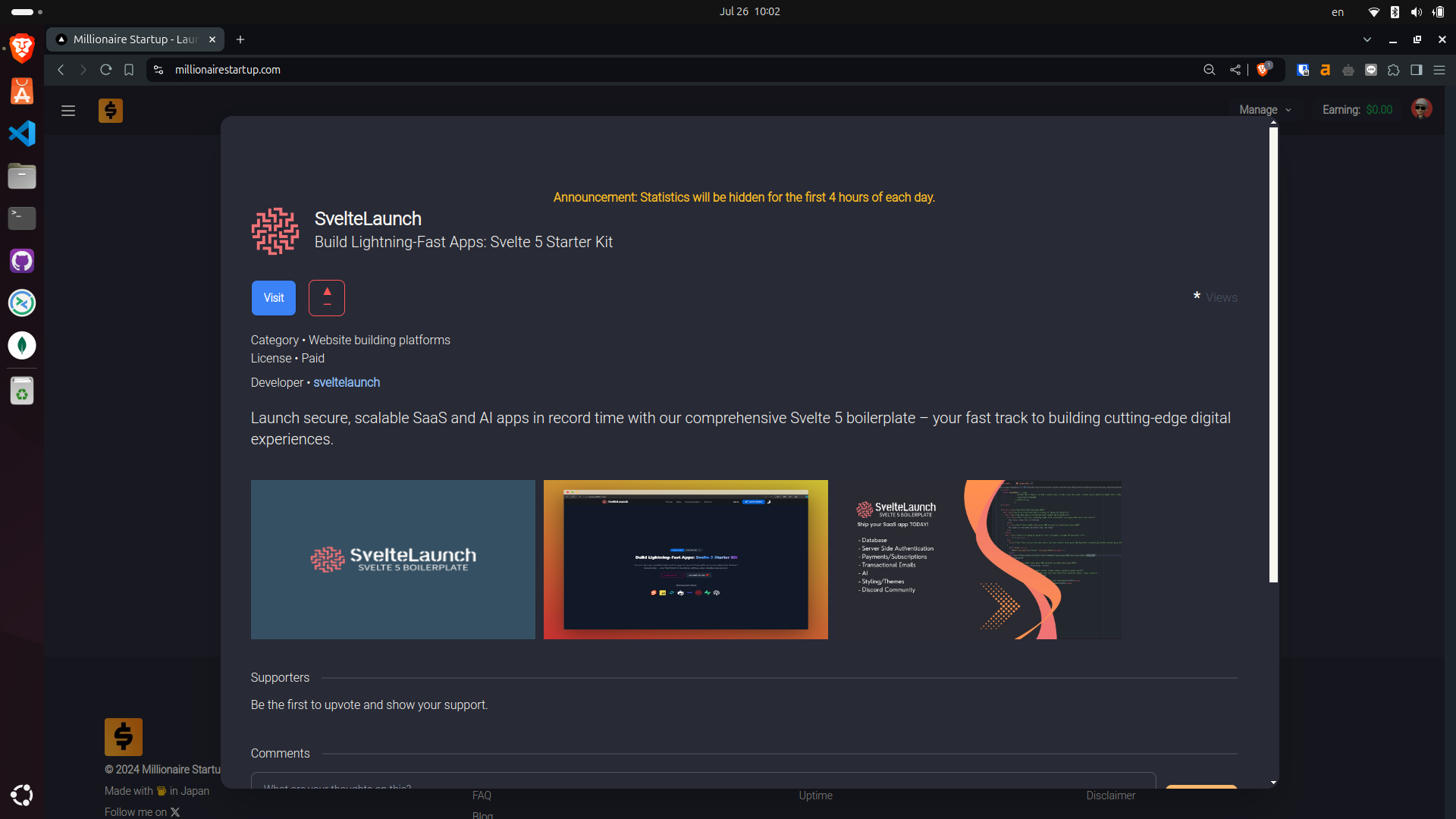
Task: Open zoom control in address bar
Action: click(1210, 70)
